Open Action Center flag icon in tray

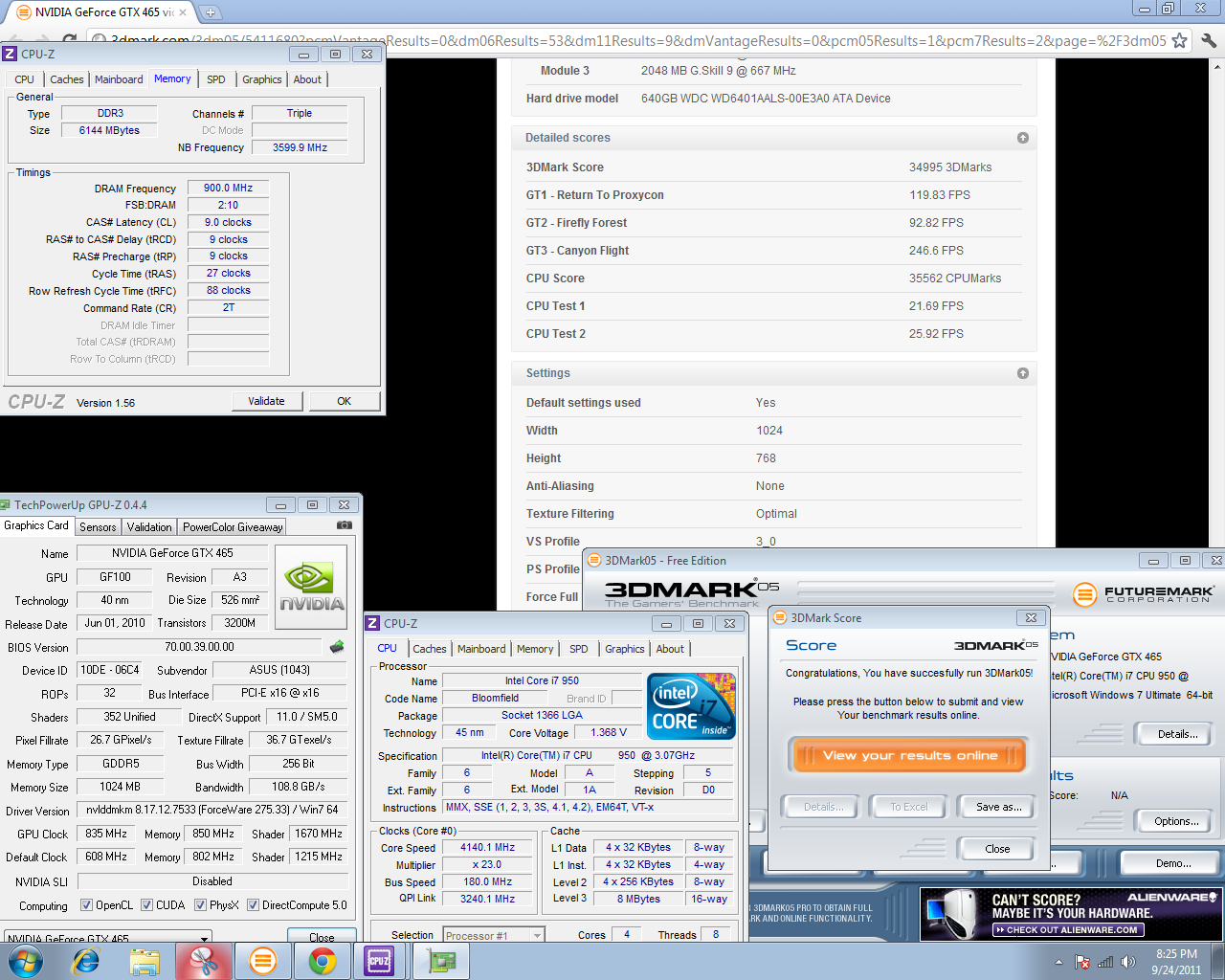(1083, 962)
